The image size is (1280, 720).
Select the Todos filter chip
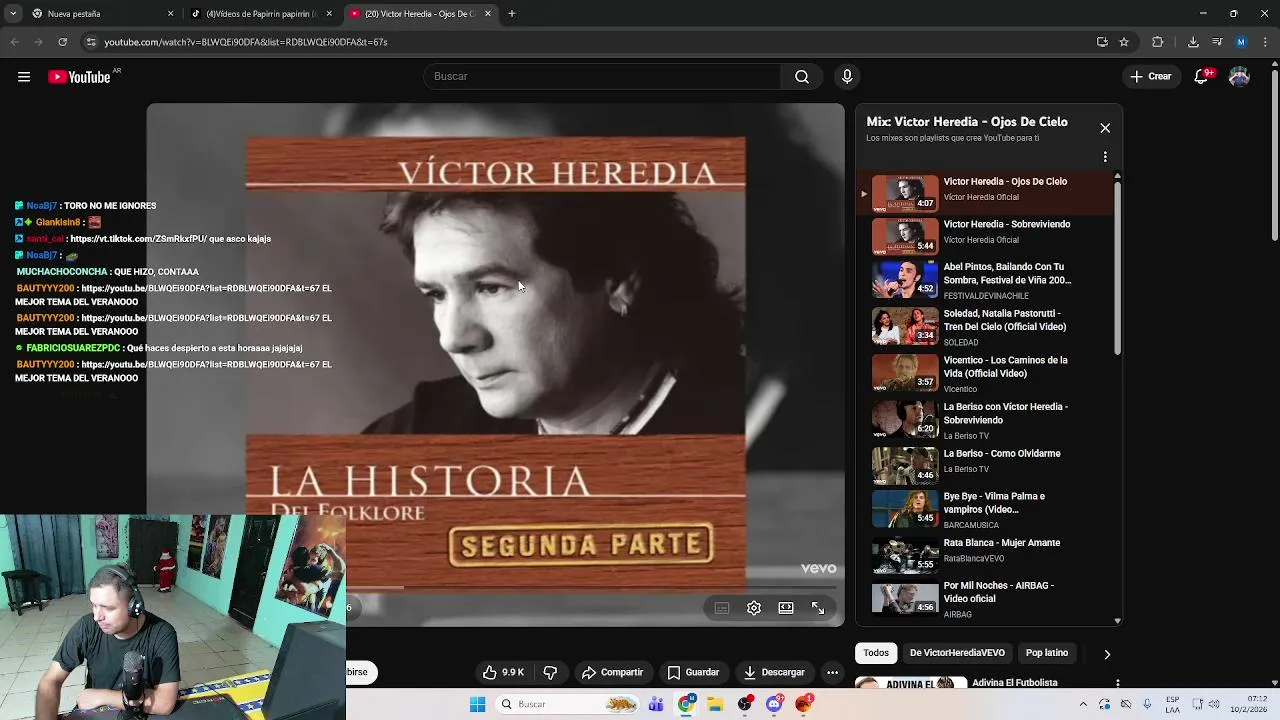(x=876, y=653)
